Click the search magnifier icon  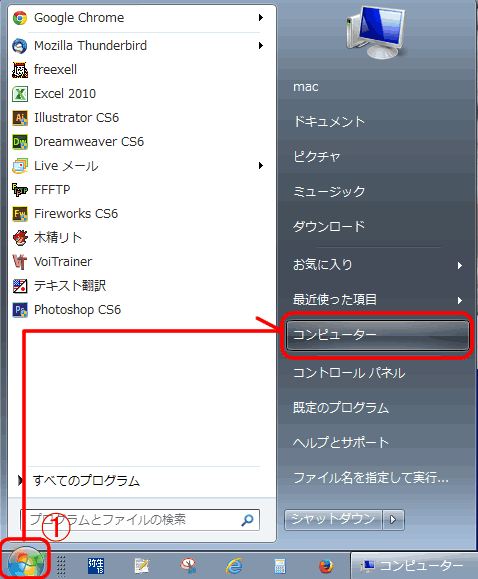click(247, 520)
